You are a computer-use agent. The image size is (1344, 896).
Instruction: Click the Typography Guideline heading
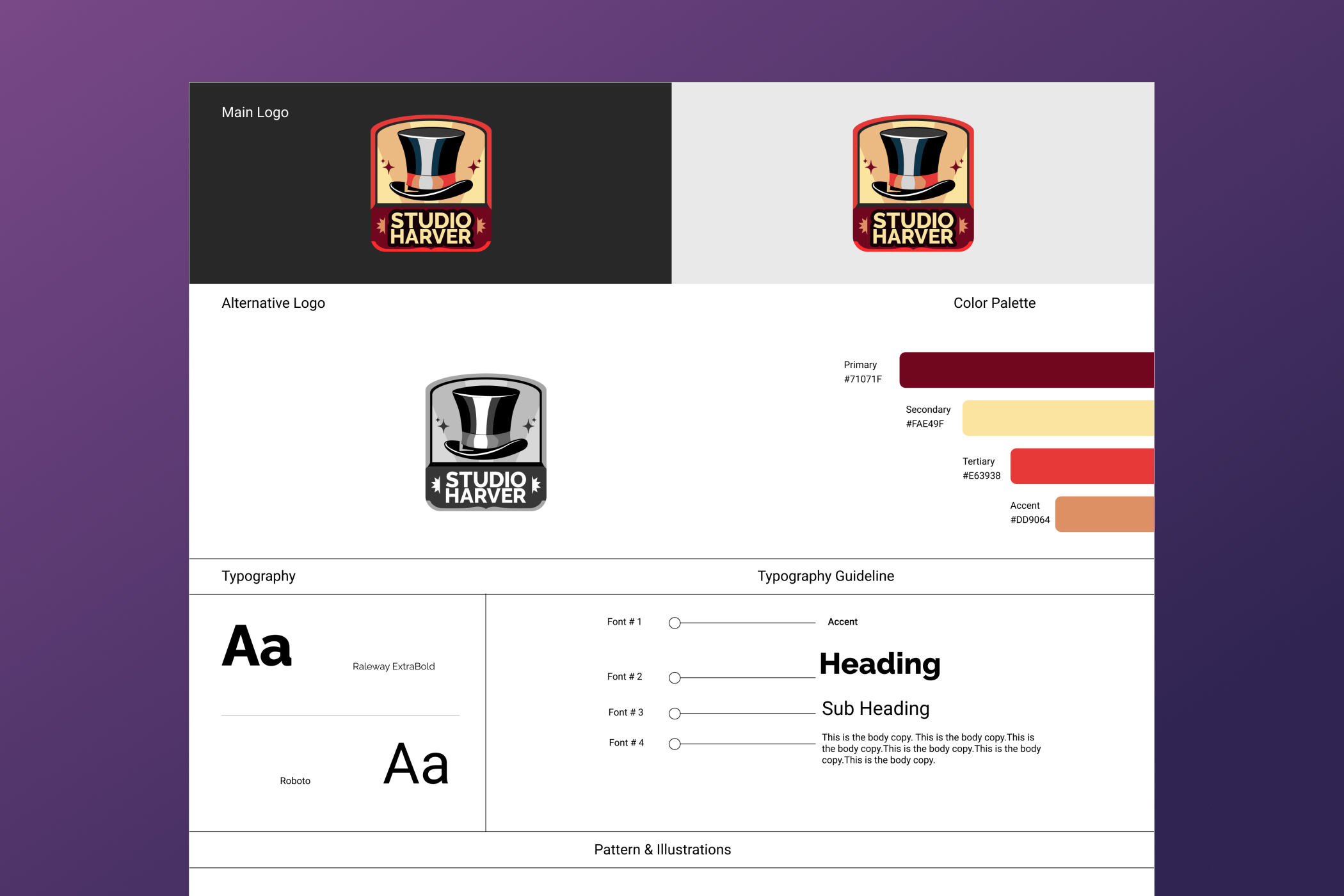[826, 576]
